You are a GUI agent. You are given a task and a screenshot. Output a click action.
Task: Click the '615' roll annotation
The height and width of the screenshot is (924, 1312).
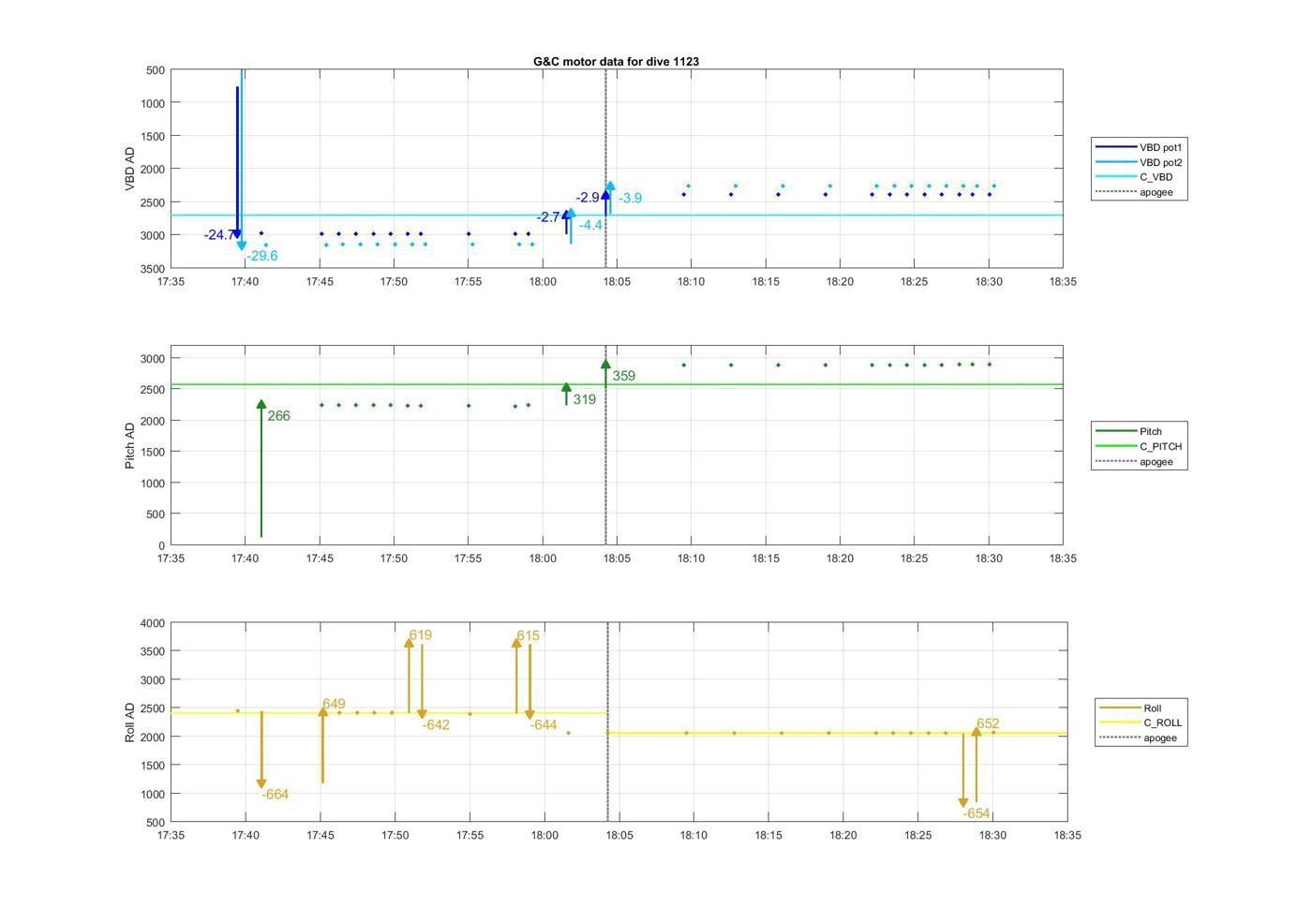[x=528, y=635]
